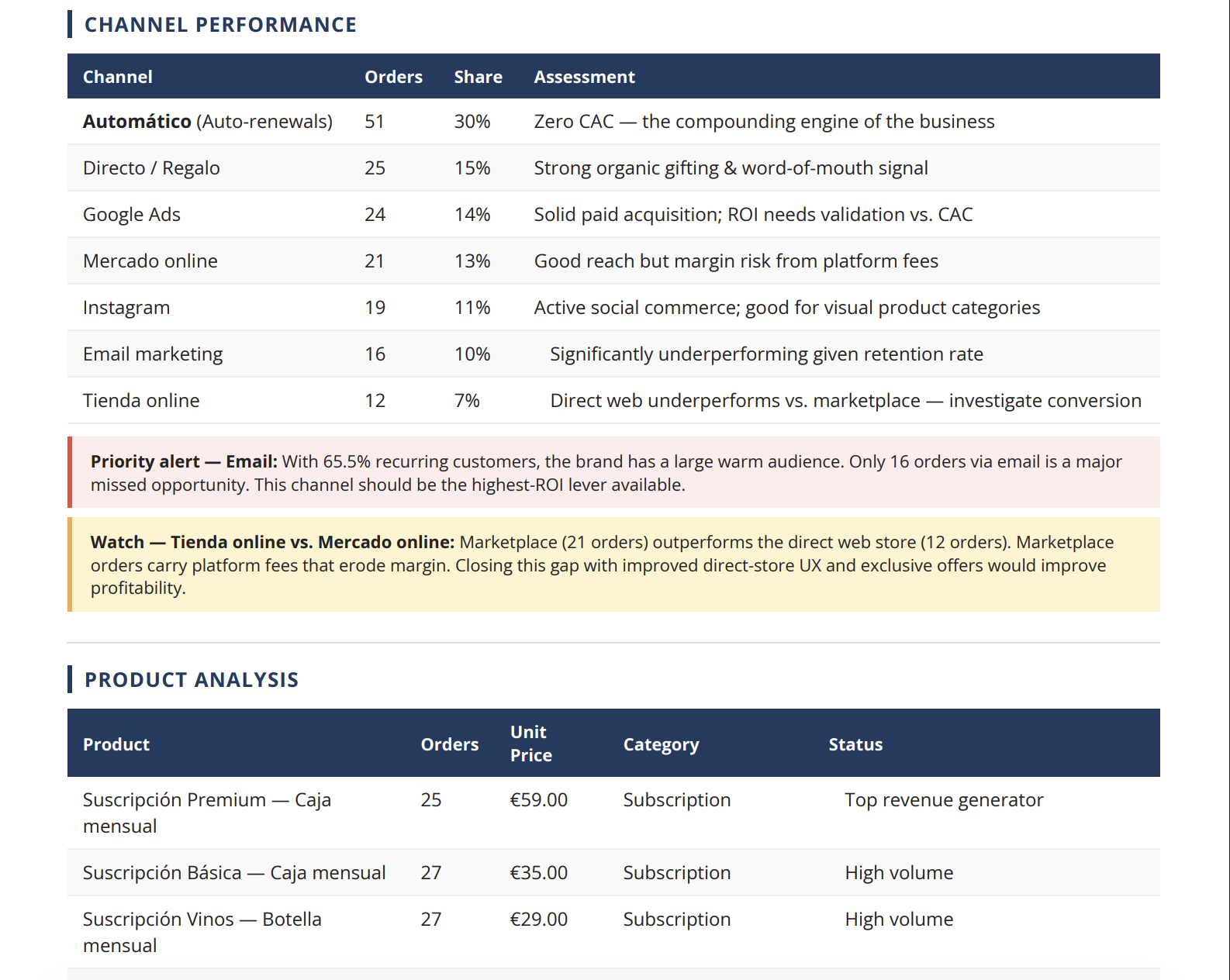Click the 7% share value
Screen dimensions: 1230x980
[x=467, y=401]
